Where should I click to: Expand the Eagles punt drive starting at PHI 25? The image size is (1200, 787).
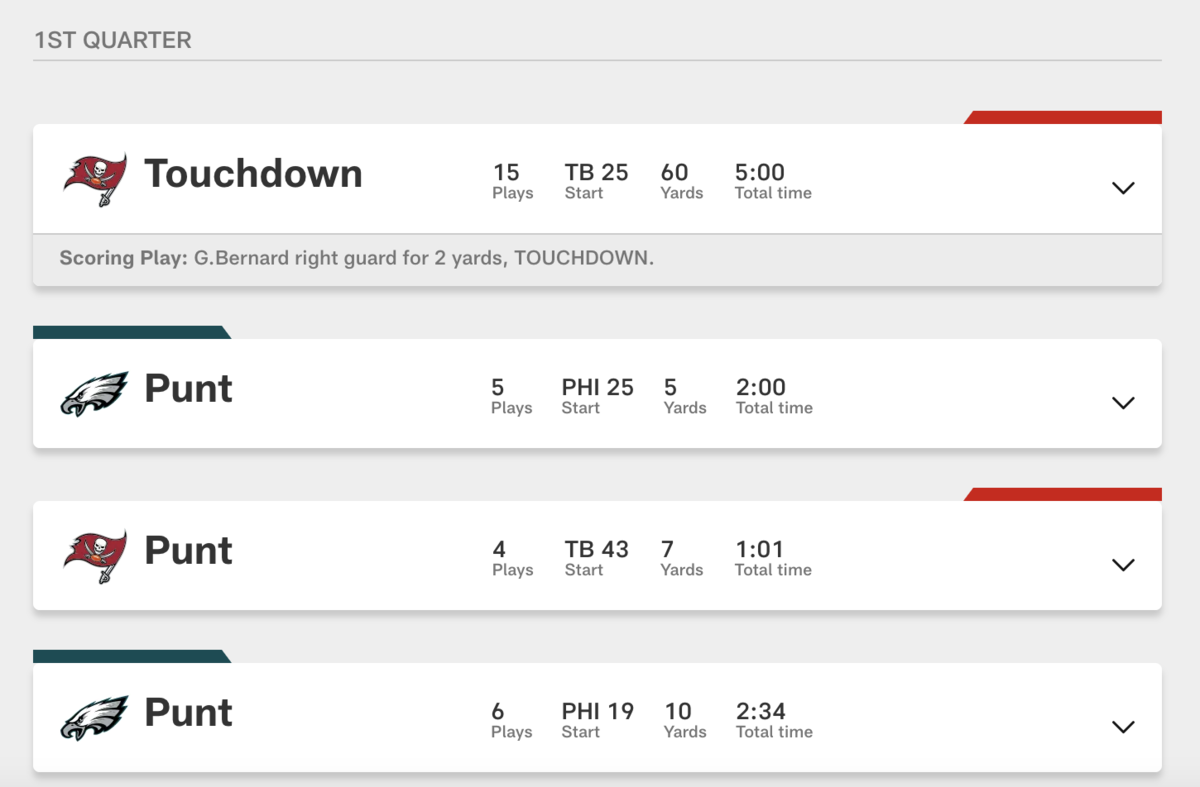coord(1123,403)
